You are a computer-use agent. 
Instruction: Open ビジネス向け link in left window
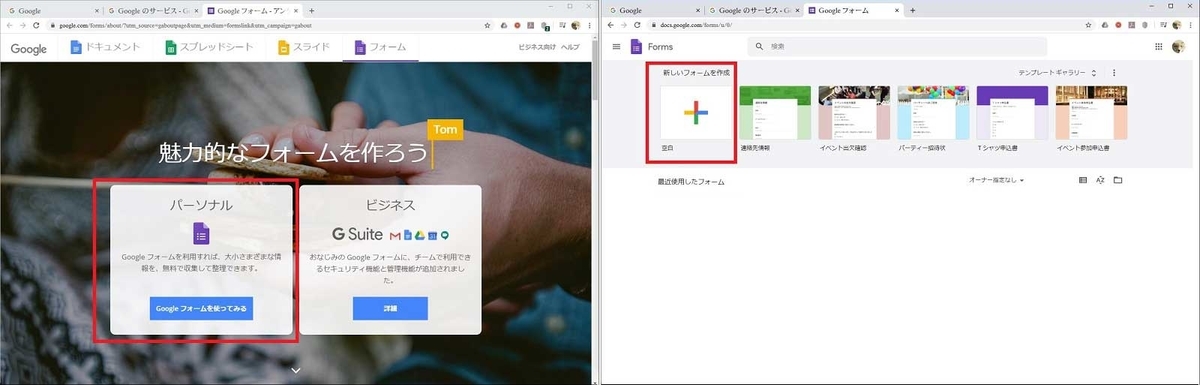[x=536, y=47]
